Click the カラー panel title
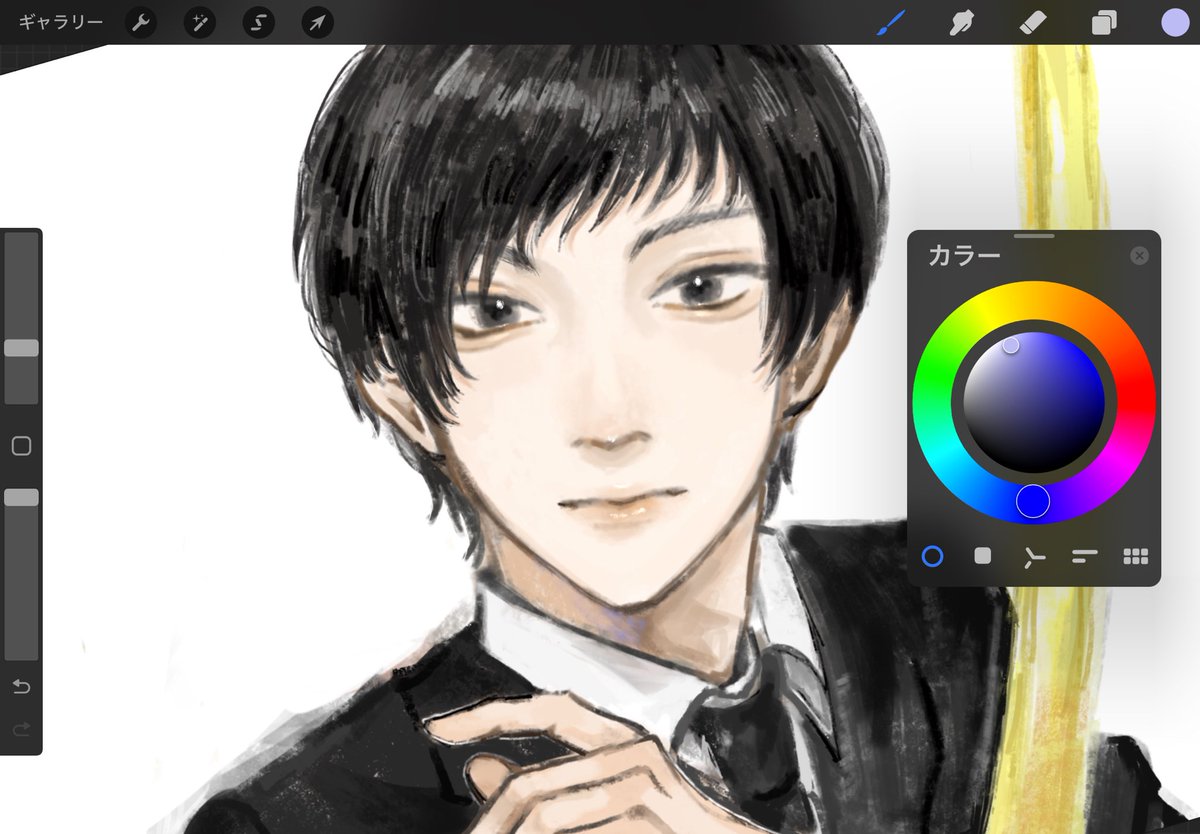The width and height of the screenshot is (1200, 834). click(x=964, y=256)
